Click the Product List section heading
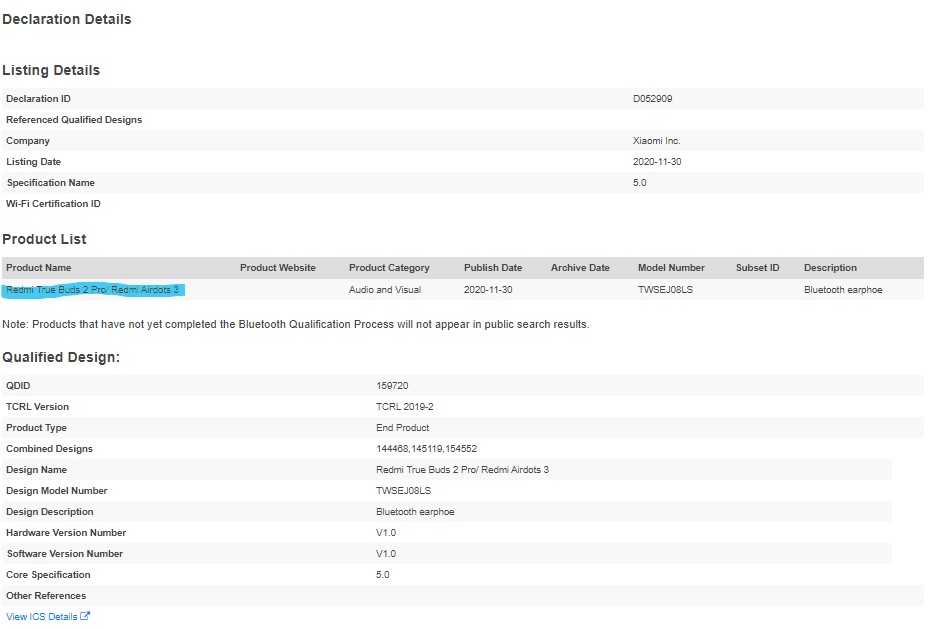935x629 pixels. coord(45,239)
